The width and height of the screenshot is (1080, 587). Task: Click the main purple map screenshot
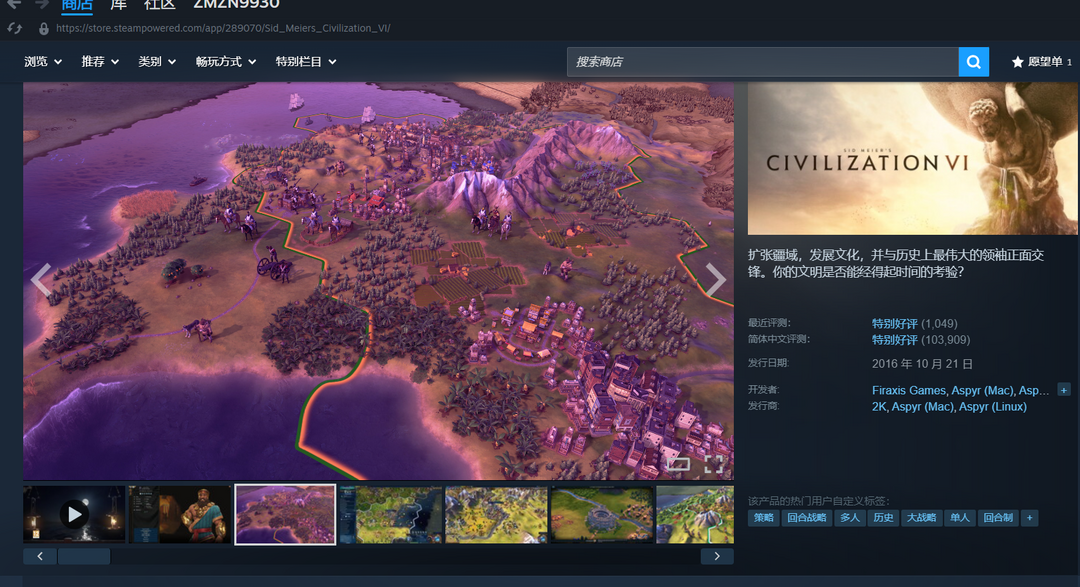coord(378,280)
